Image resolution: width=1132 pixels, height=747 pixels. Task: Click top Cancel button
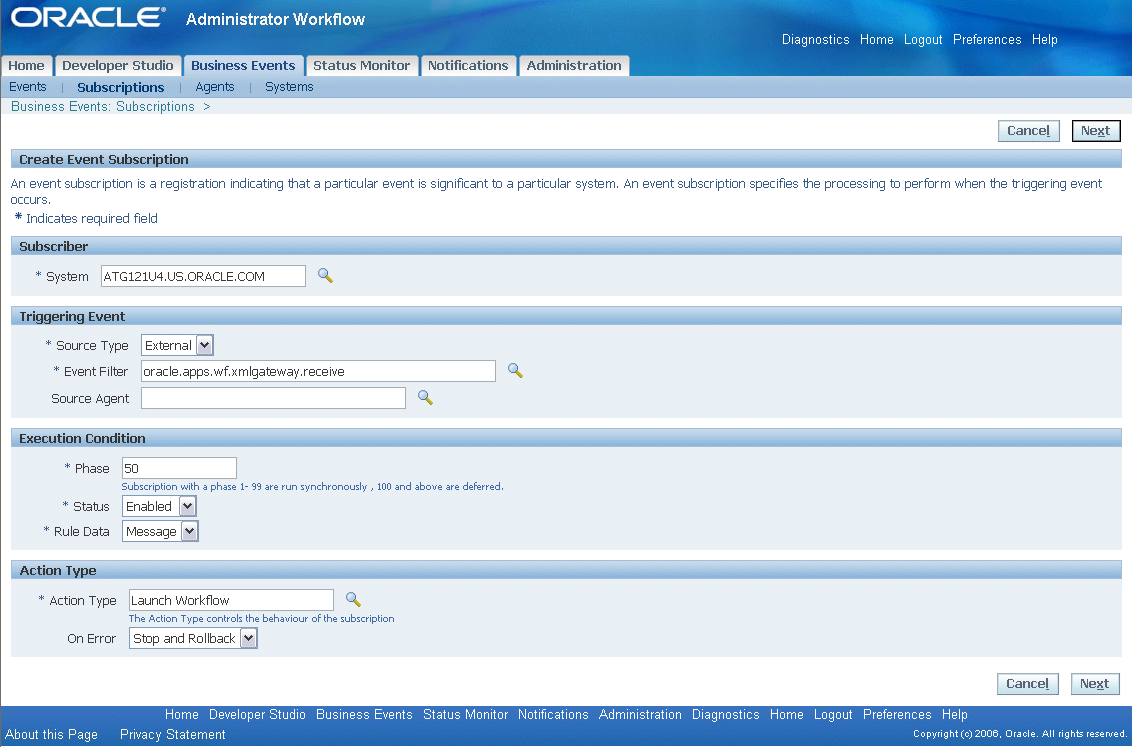(1029, 131)
